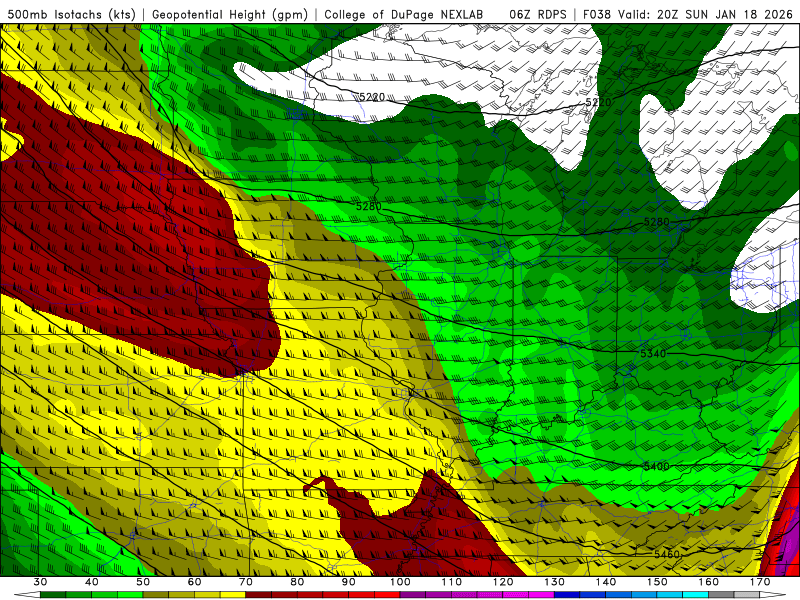The height and width of the screenshot is (600, 800).
Task: Select the "Geopotential Height (gpm)" header label
Action: pos(230,15)
